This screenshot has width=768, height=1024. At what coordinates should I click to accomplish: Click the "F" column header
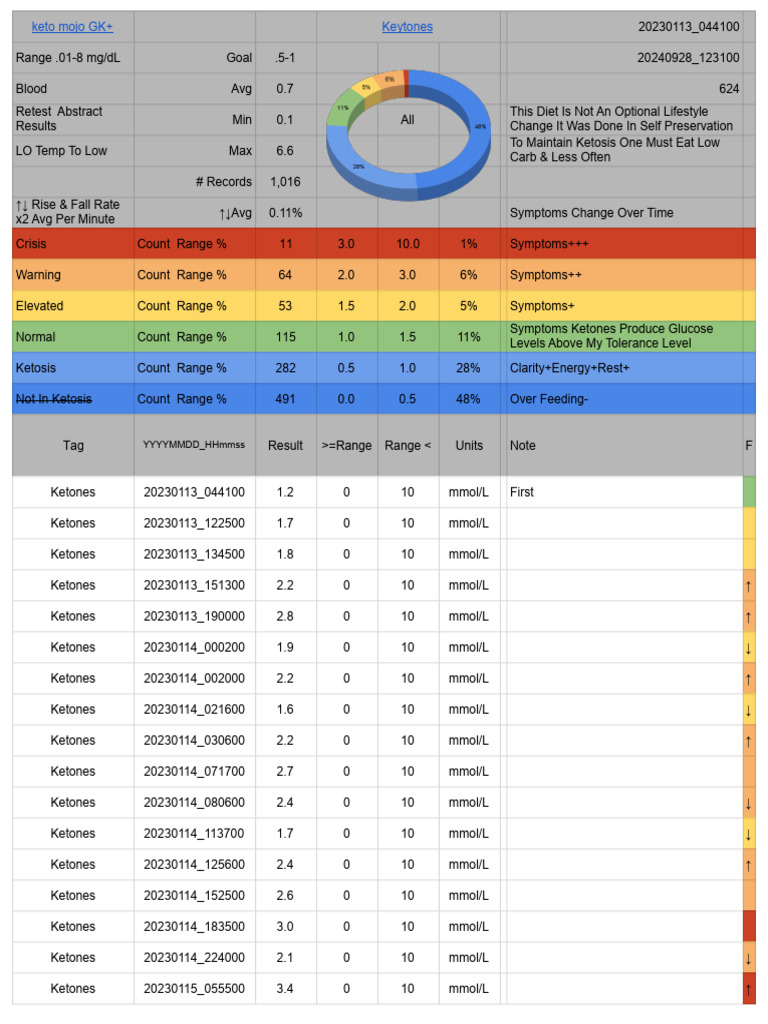click(749, 445)
